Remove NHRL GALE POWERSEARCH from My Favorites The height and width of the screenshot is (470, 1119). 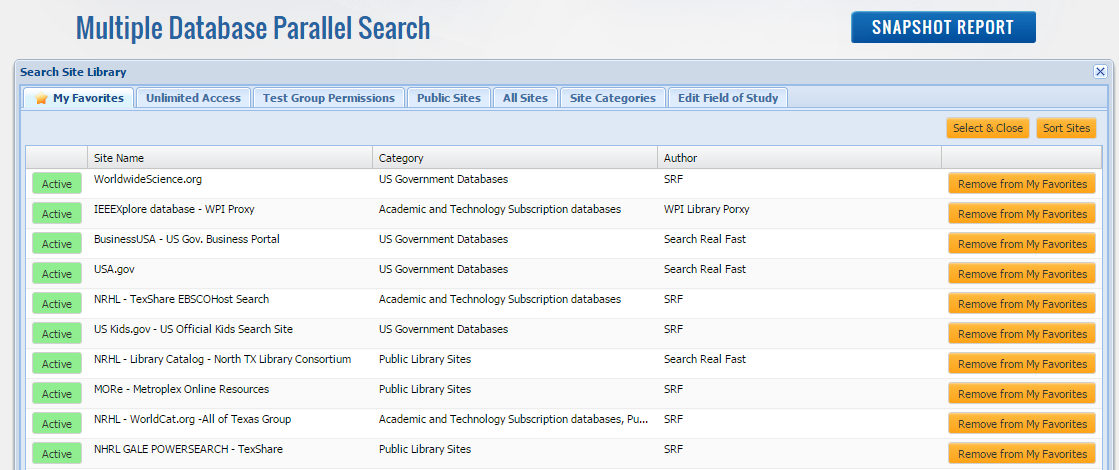[x=1022, y=454]
